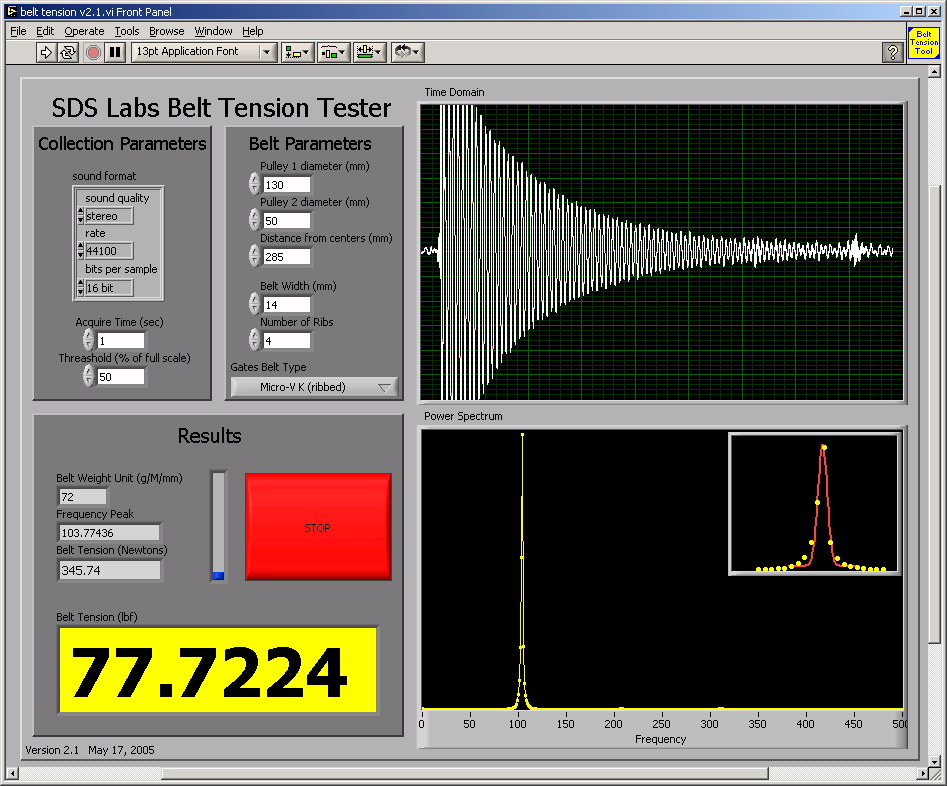The height and width of the screenshot is (786, 947).
Task: Click the Version 2.1 May 17, 2005 text
Action: 90,750
